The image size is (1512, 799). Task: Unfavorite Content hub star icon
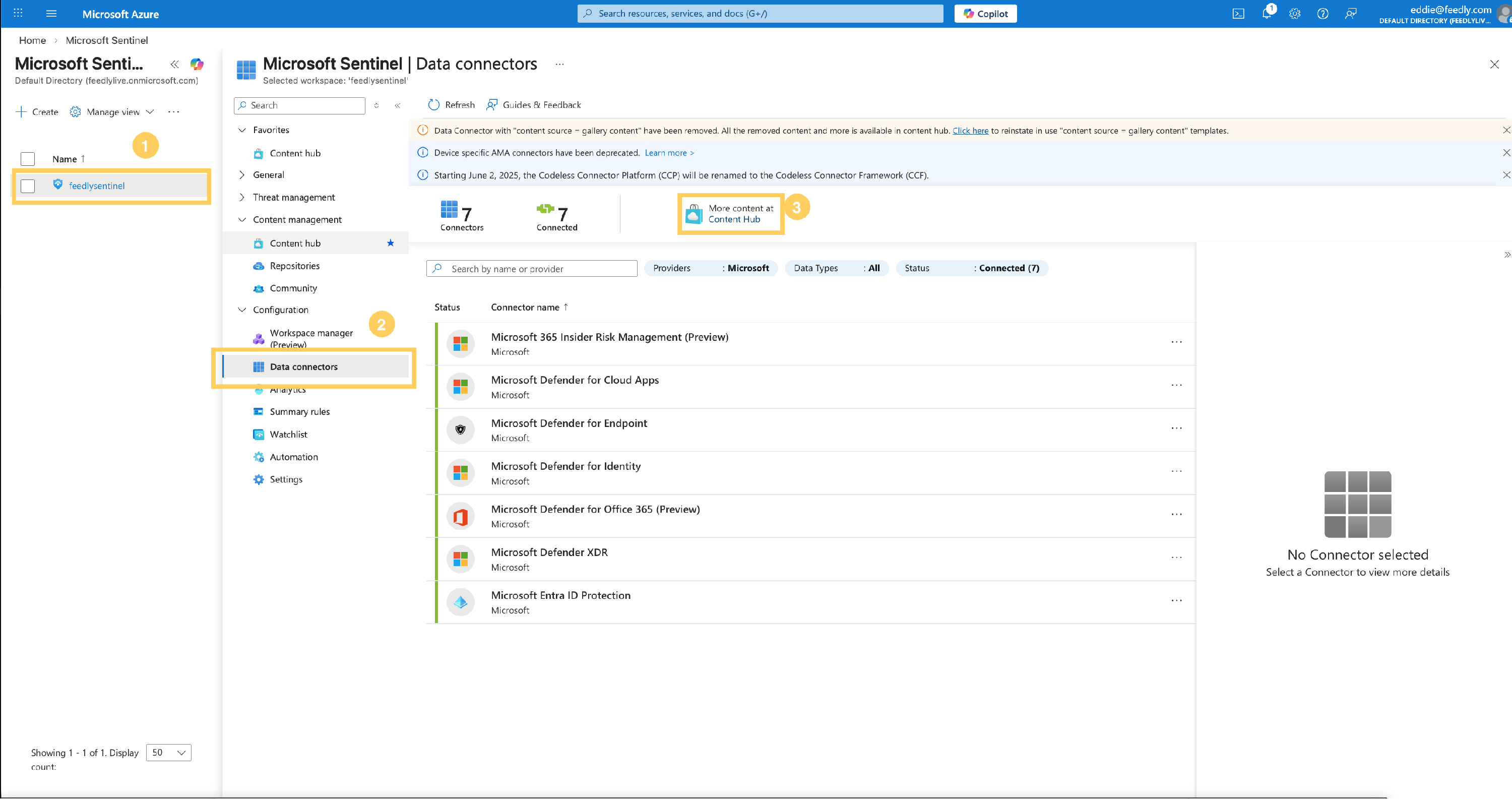click(x=390, y=243)
